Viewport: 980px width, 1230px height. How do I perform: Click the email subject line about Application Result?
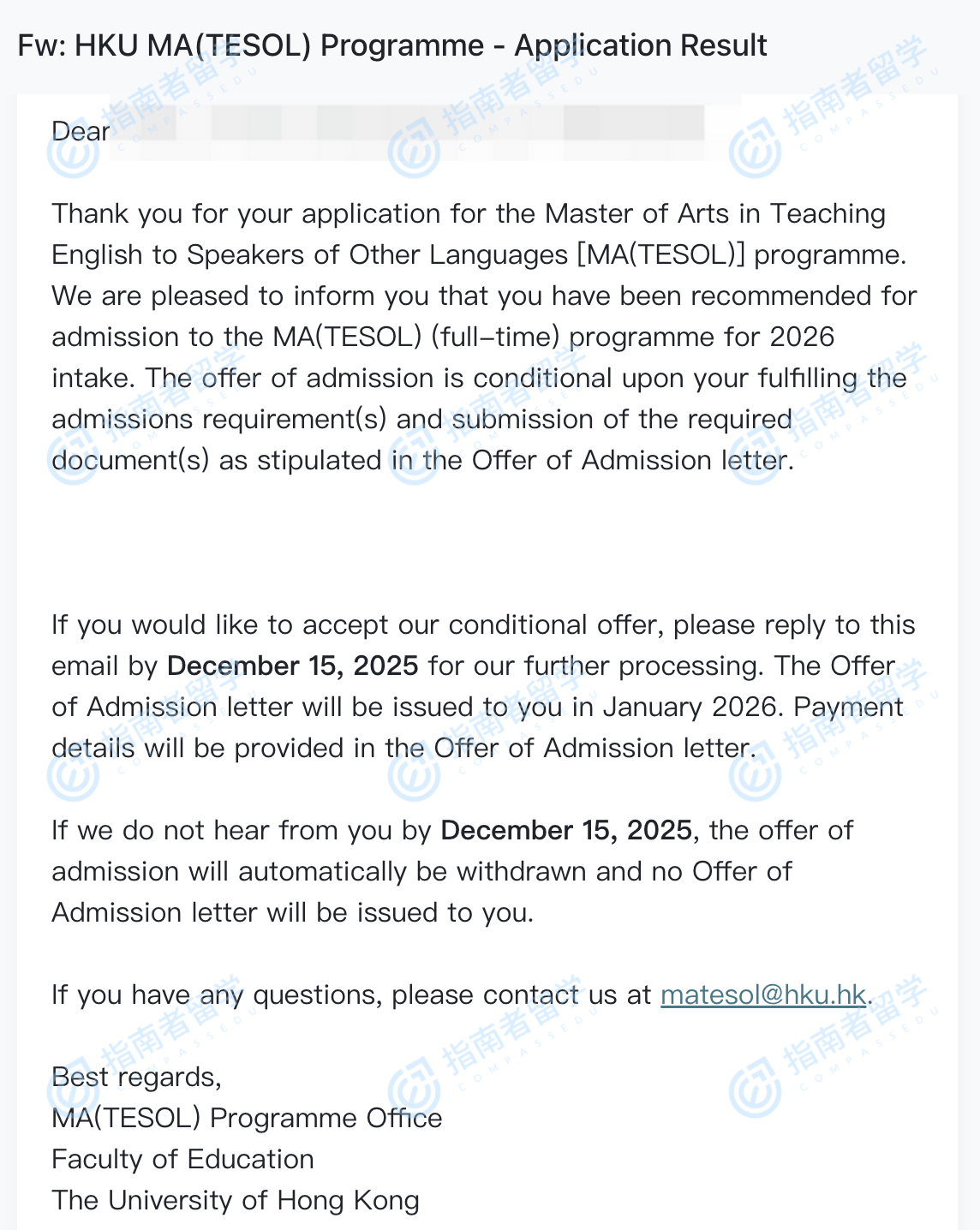point(392,45)
